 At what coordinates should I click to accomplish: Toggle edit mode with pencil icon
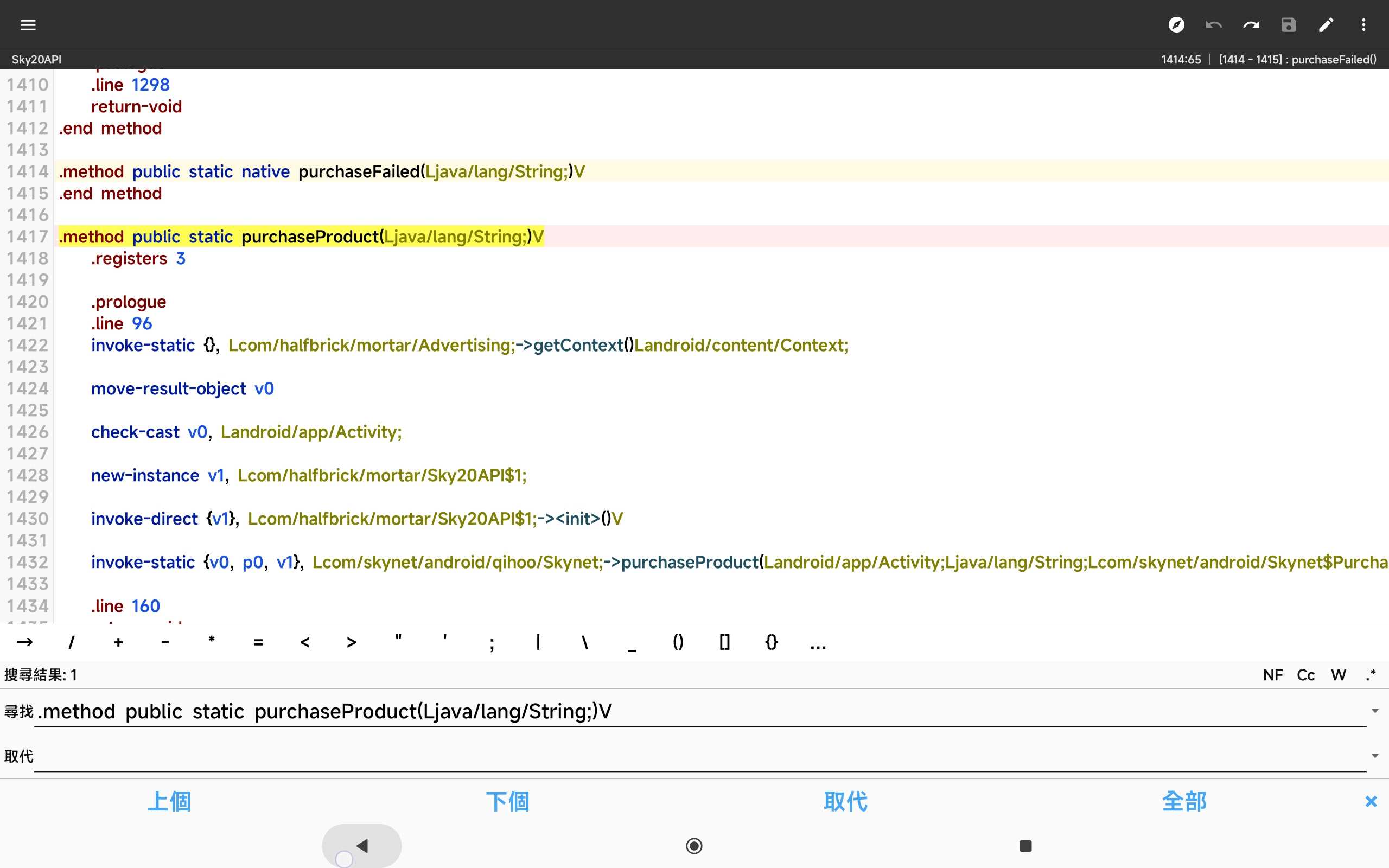(1326, 25)
